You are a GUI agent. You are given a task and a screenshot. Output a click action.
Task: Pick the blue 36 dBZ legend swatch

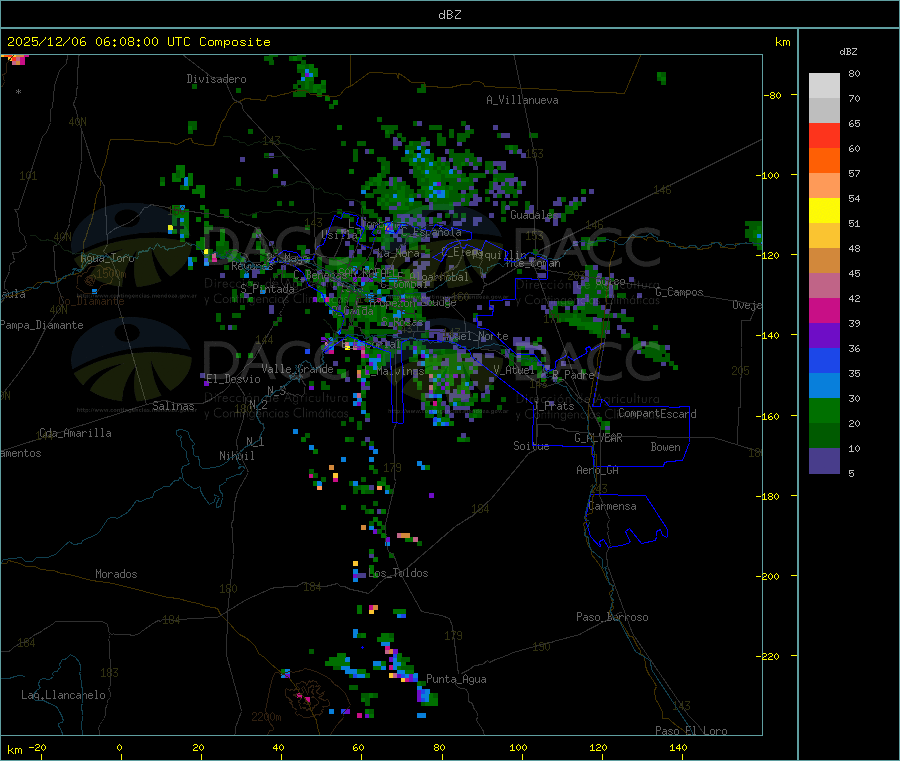point(824,360)
